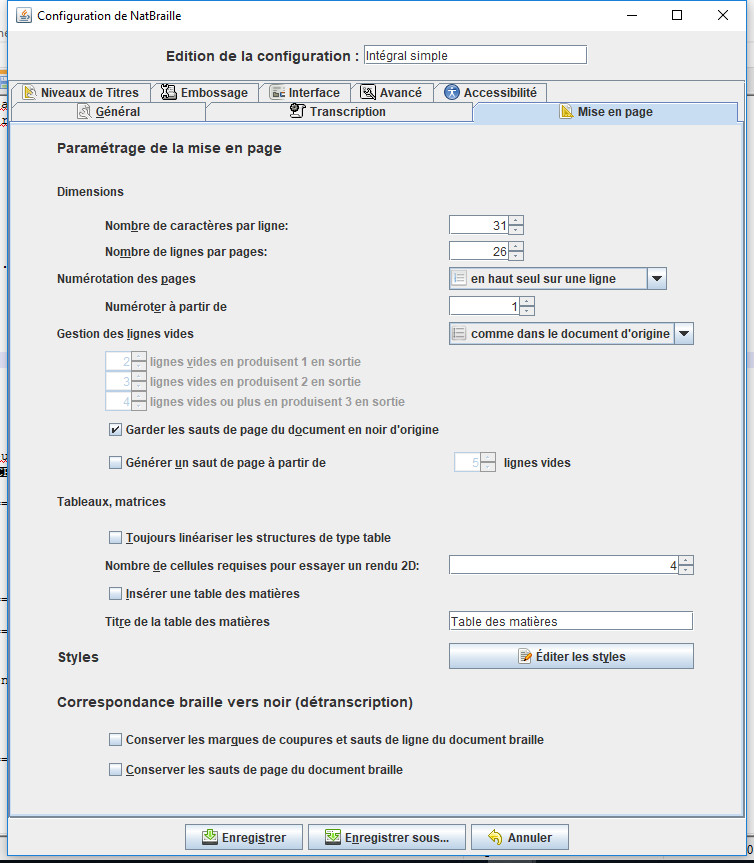Increase cellules requises pour rendu 2D spinner

pyautogui.click(x=686, y=561)
